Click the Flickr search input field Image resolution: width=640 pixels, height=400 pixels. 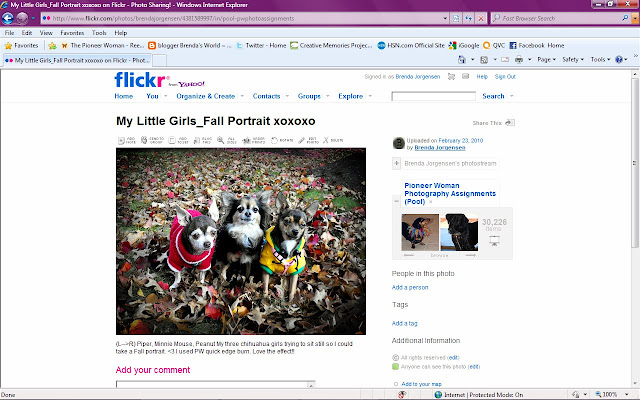[433, 96]
